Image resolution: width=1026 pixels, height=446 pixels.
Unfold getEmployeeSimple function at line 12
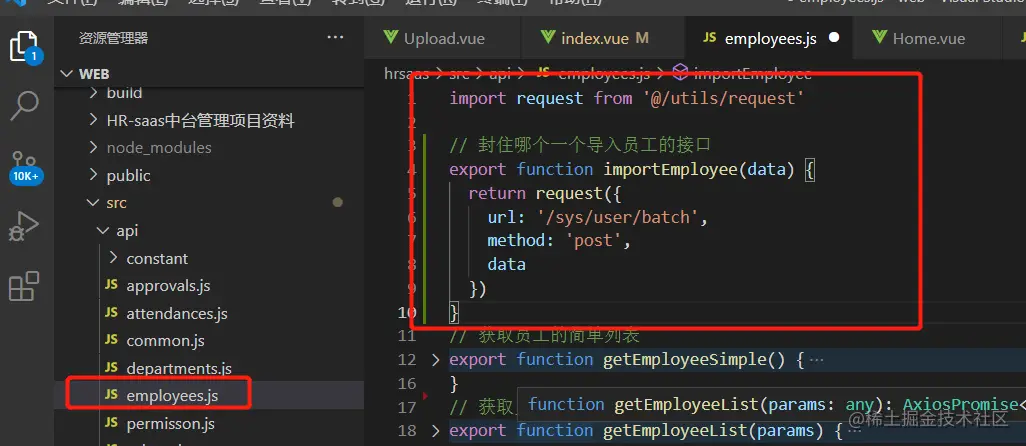point(436,360)
